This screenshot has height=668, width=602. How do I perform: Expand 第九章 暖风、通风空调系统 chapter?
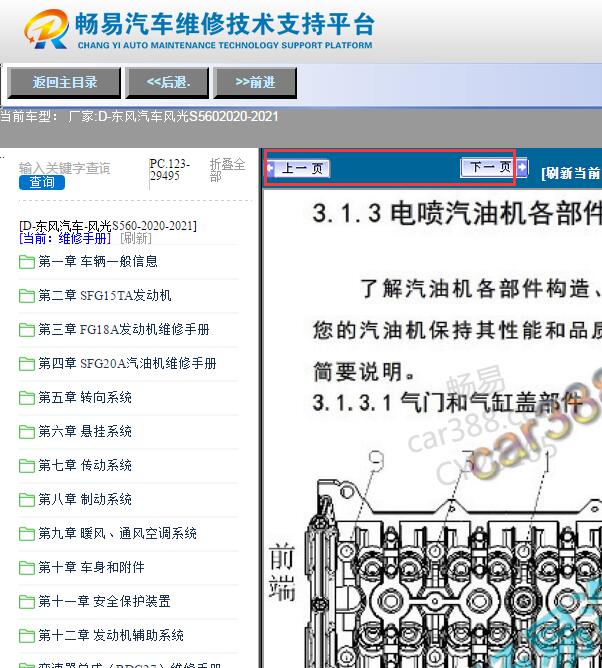[118, 533]
